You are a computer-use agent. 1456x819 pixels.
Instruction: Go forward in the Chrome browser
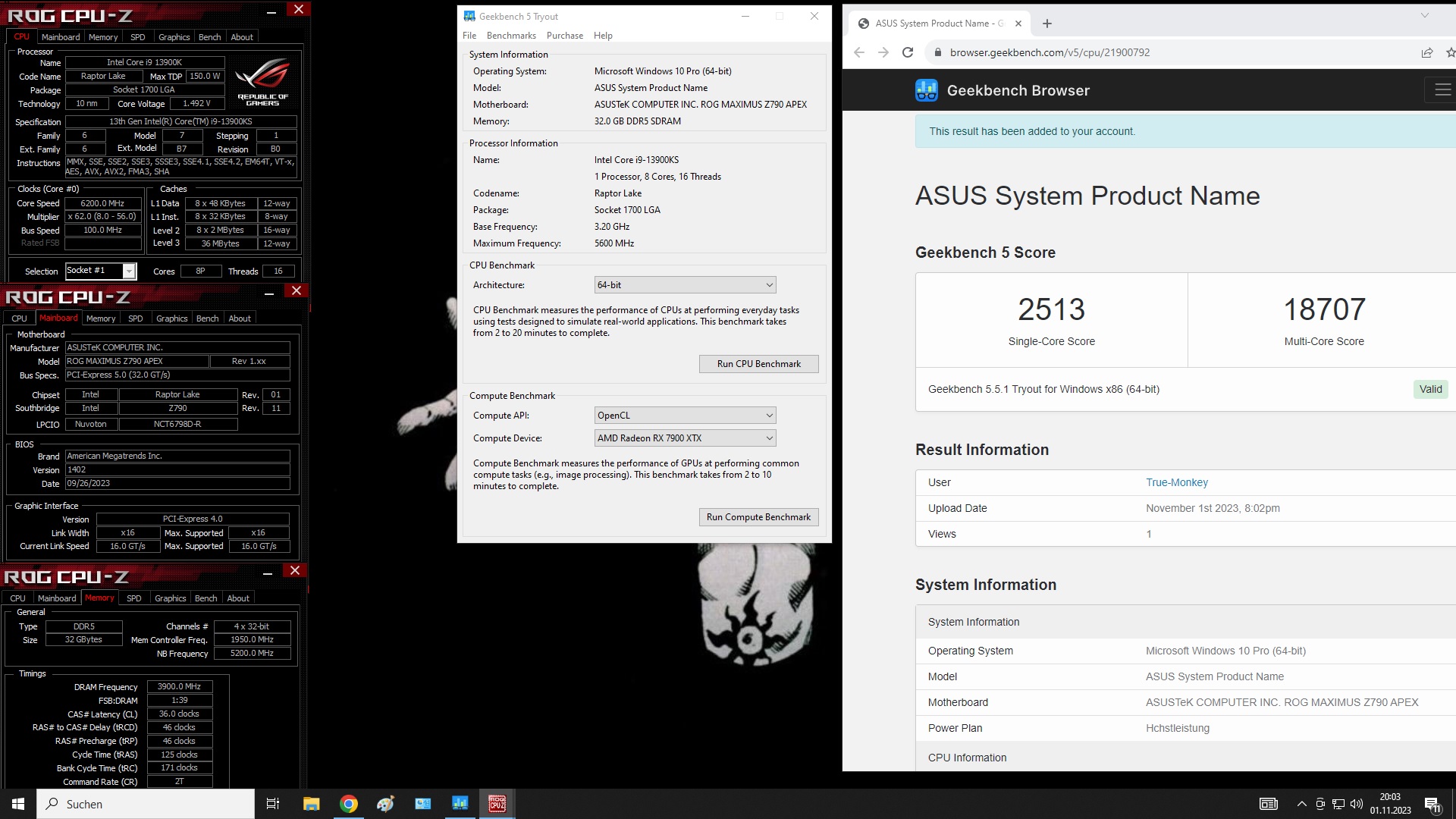pos(883,52)
